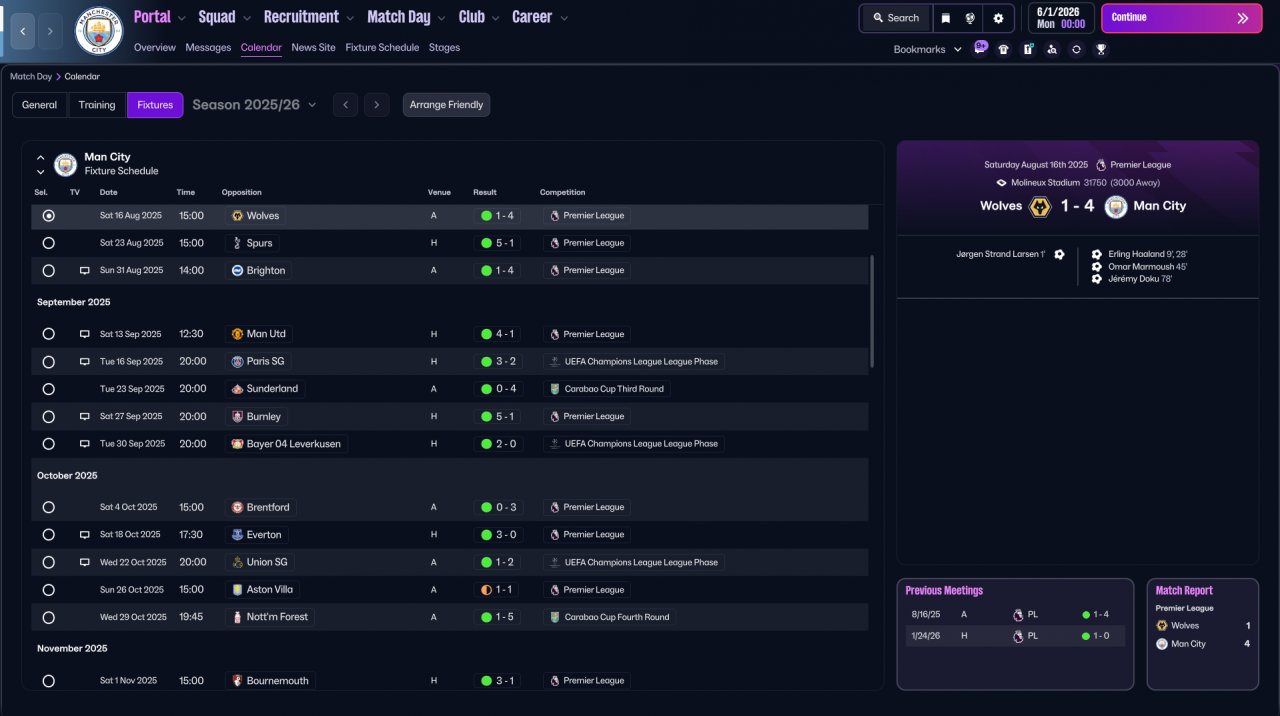Click the Continue button

pyautogui.click(x=1181, y=18)
